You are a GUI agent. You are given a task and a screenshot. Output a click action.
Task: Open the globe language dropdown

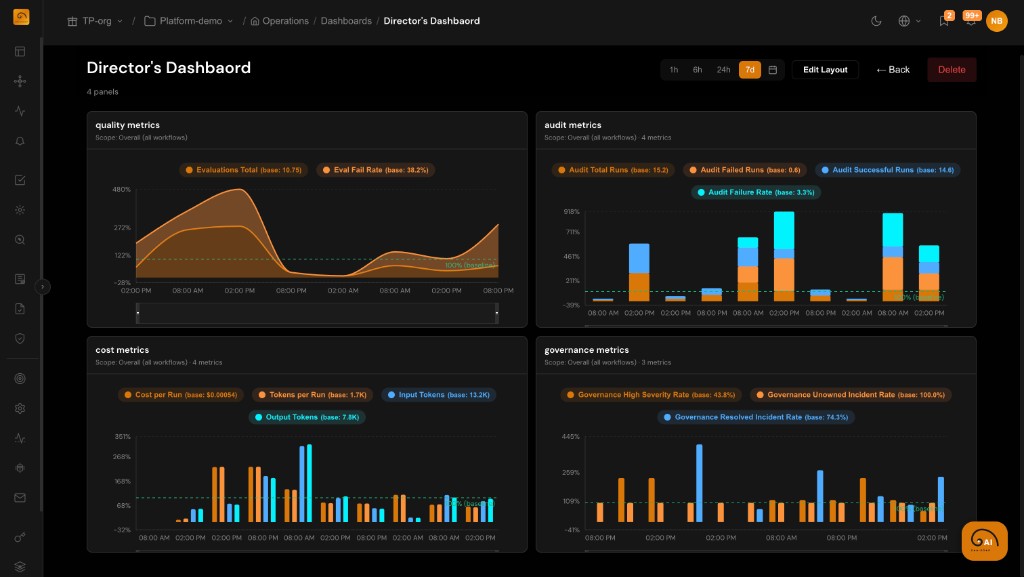(x=909, y=21)
